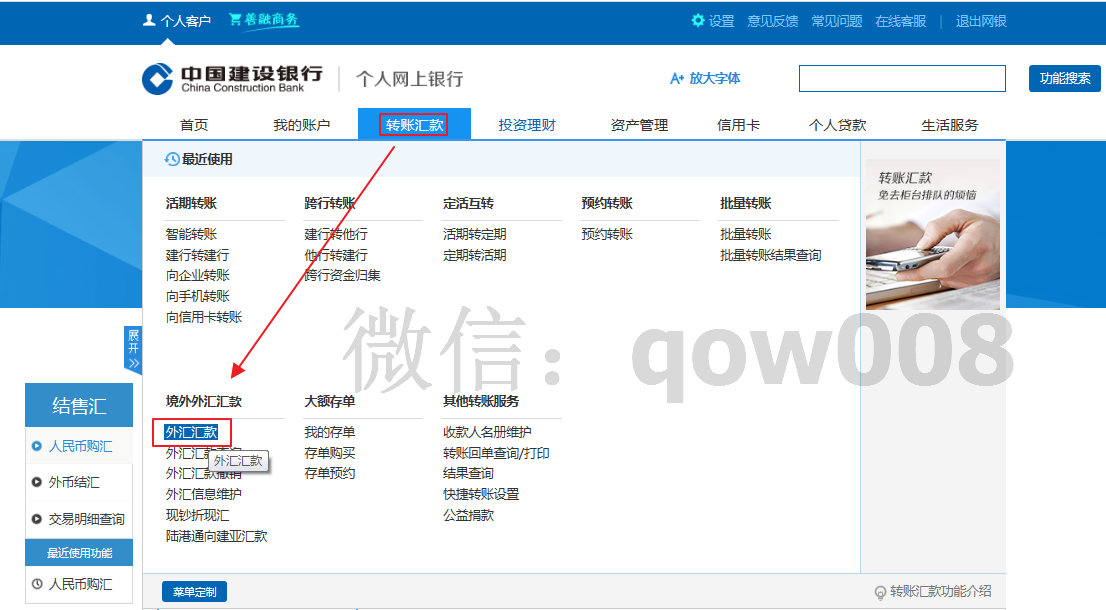Select 存单购买 menu item

pyautogui.click(x=329, y=453)
